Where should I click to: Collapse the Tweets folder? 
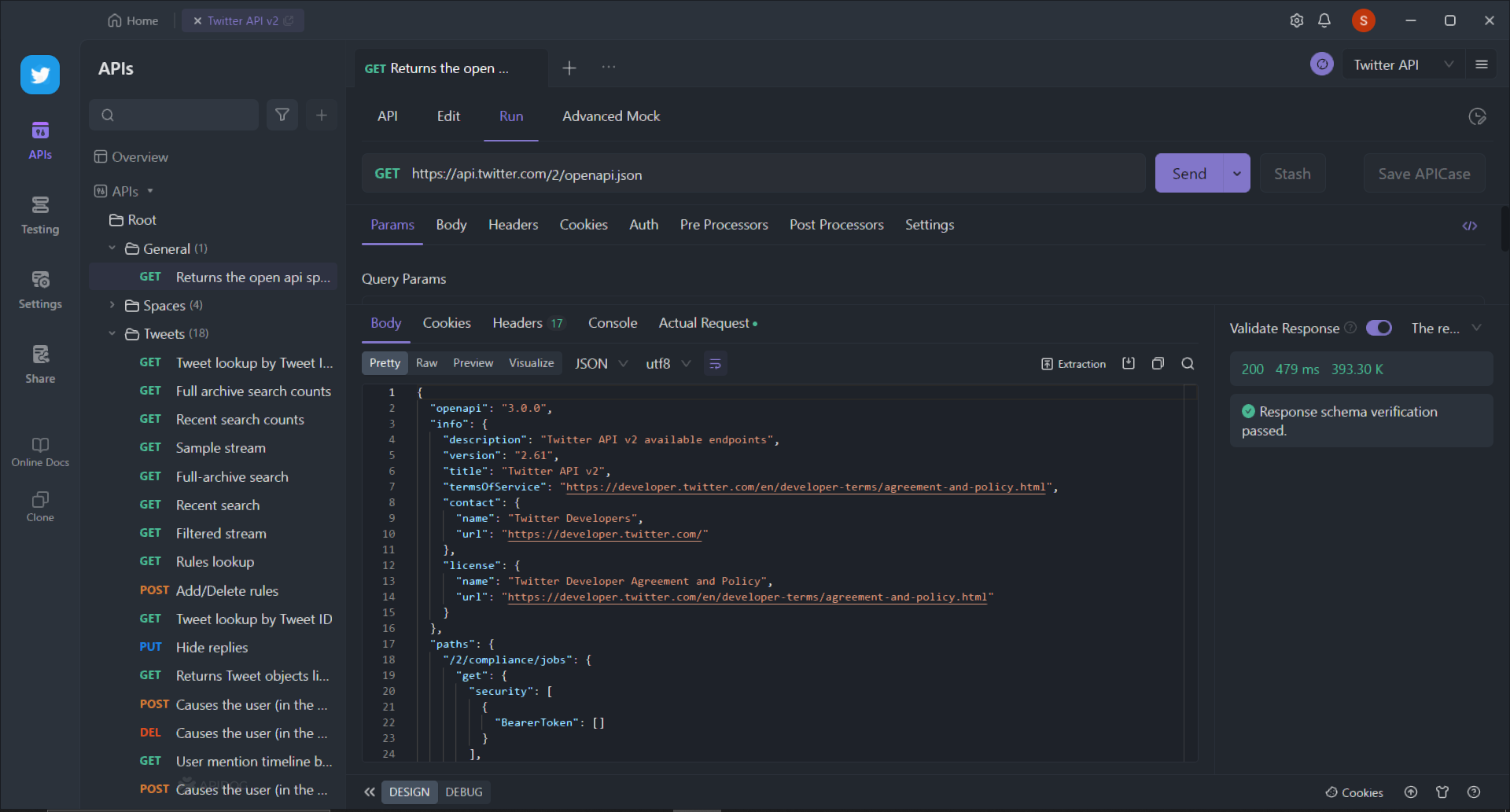(x=112, y=333)
